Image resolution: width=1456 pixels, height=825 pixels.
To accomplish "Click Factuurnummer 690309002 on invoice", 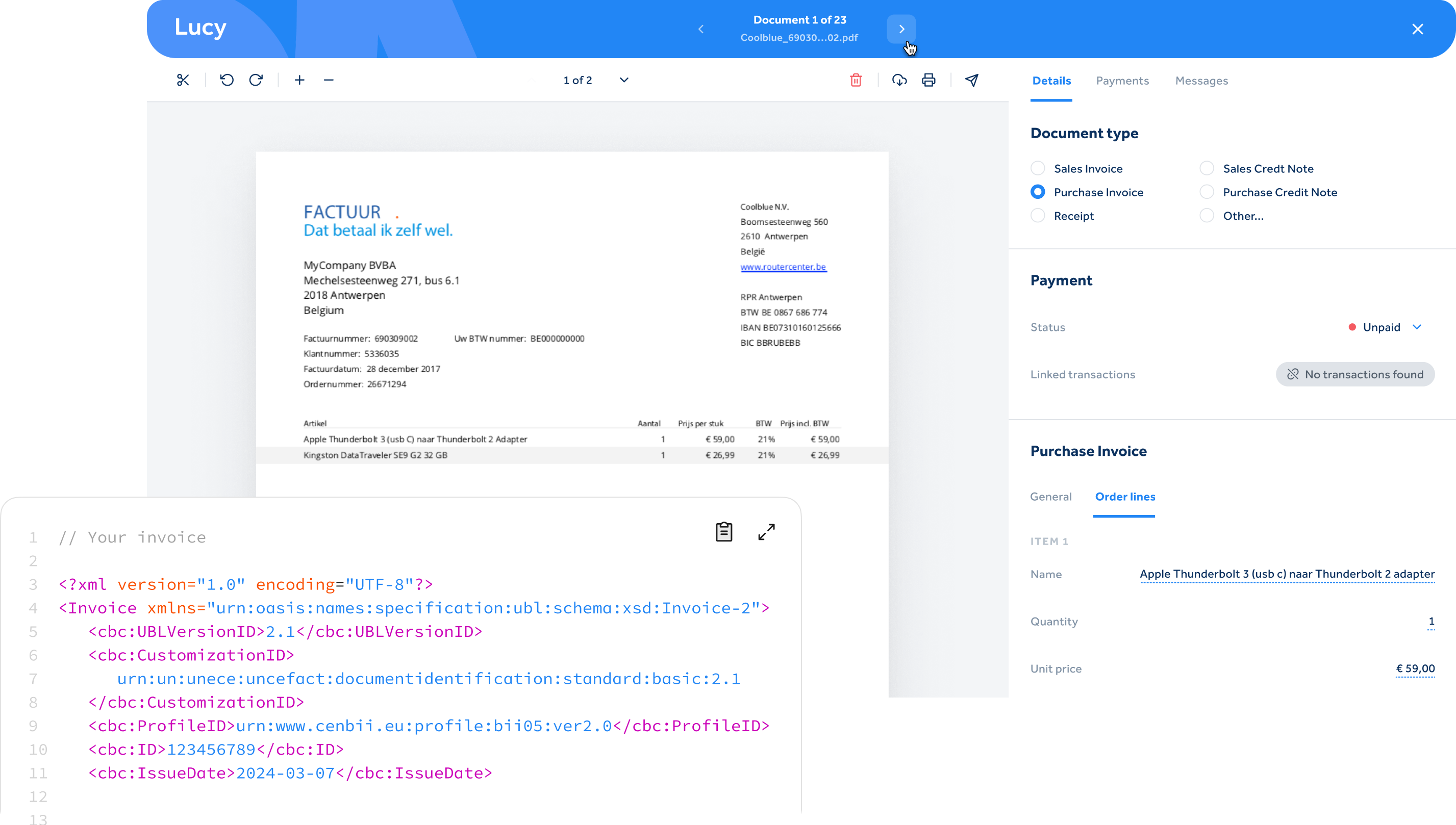I will (361, 338).
